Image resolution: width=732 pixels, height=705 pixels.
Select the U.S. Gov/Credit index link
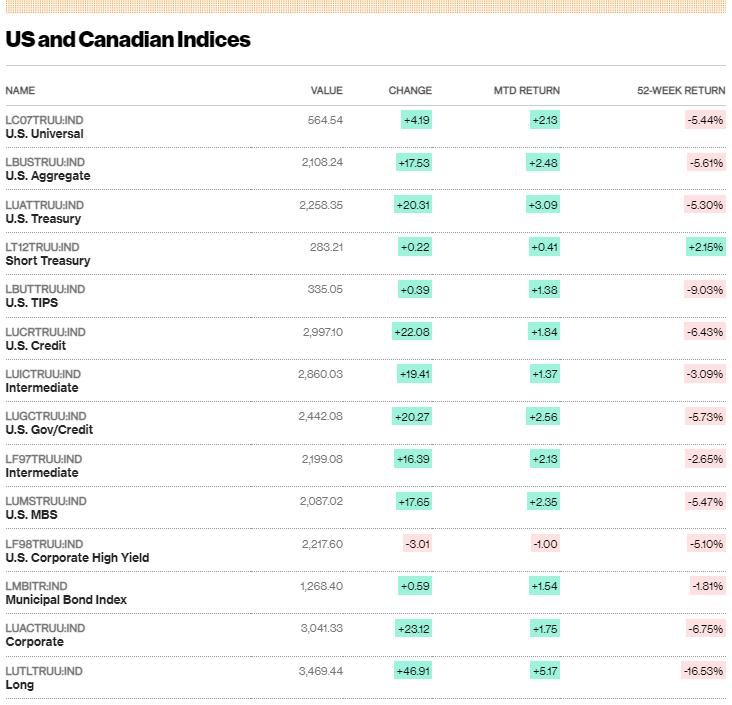49,430
